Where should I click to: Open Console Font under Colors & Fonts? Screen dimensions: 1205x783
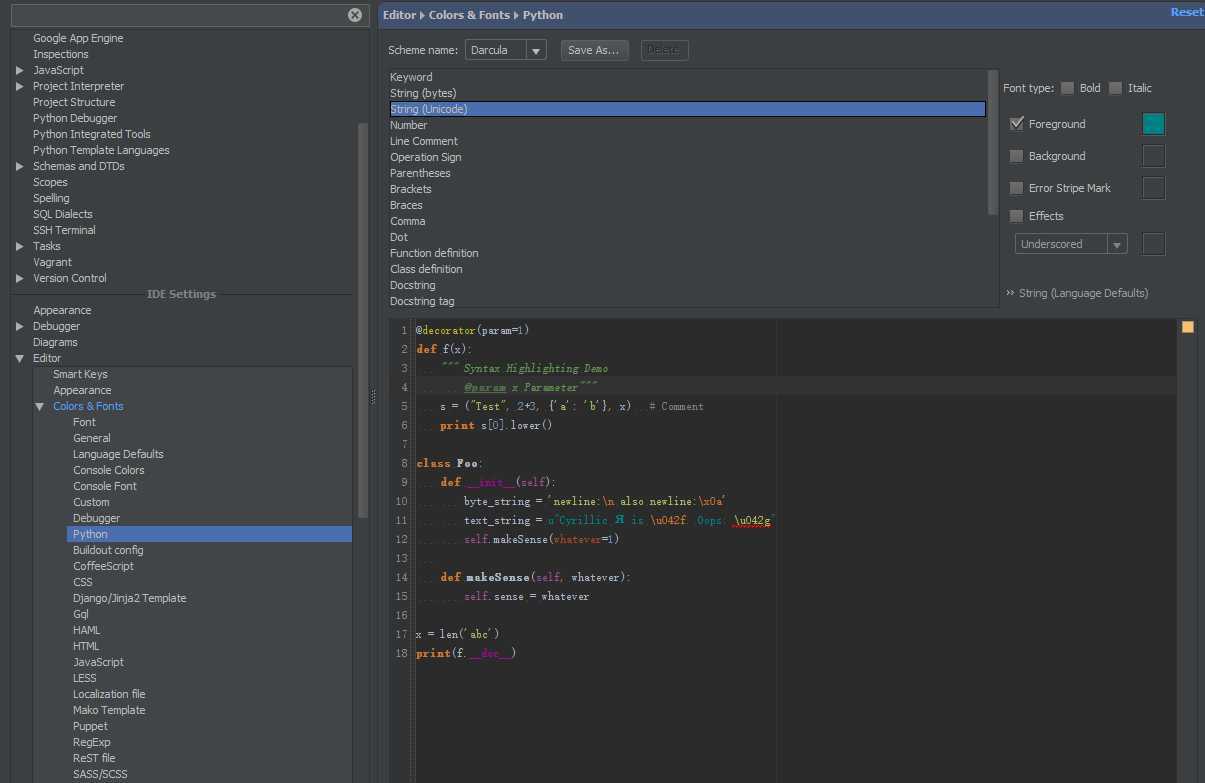[x=105, y=486]
